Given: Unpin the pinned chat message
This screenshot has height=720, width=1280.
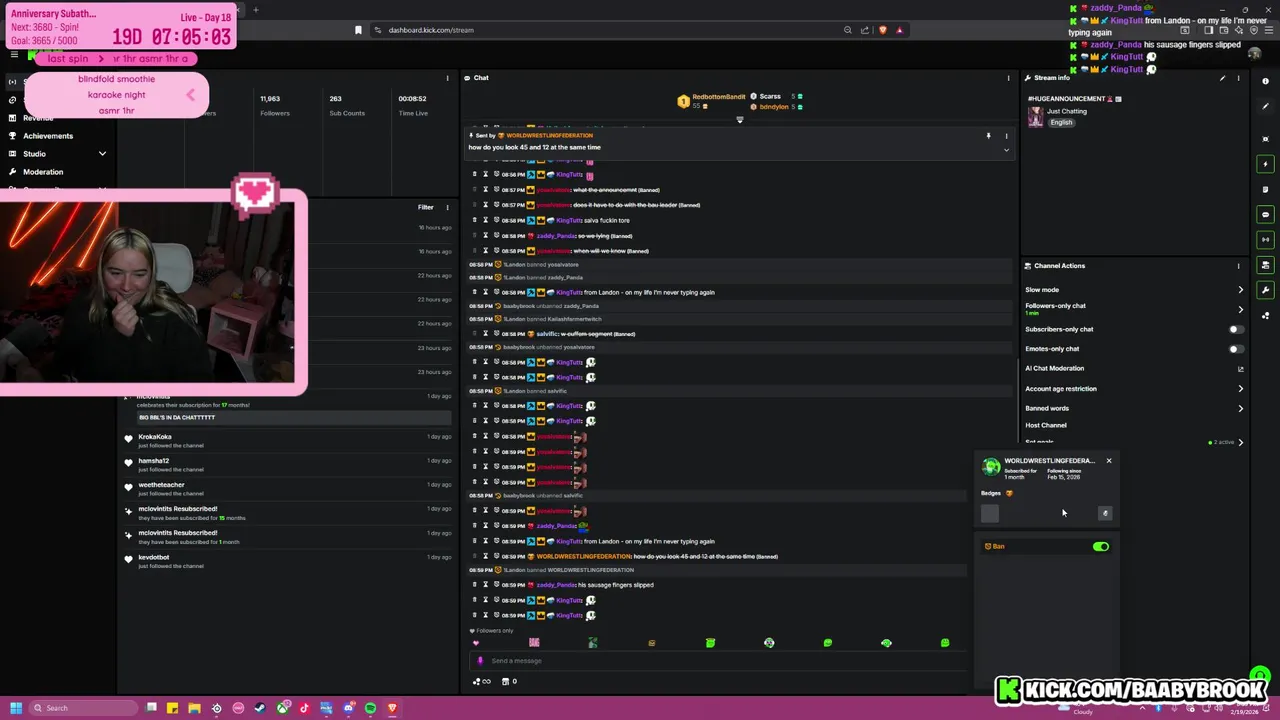Looking at the screenshot, I should click(x=988, y=136).
